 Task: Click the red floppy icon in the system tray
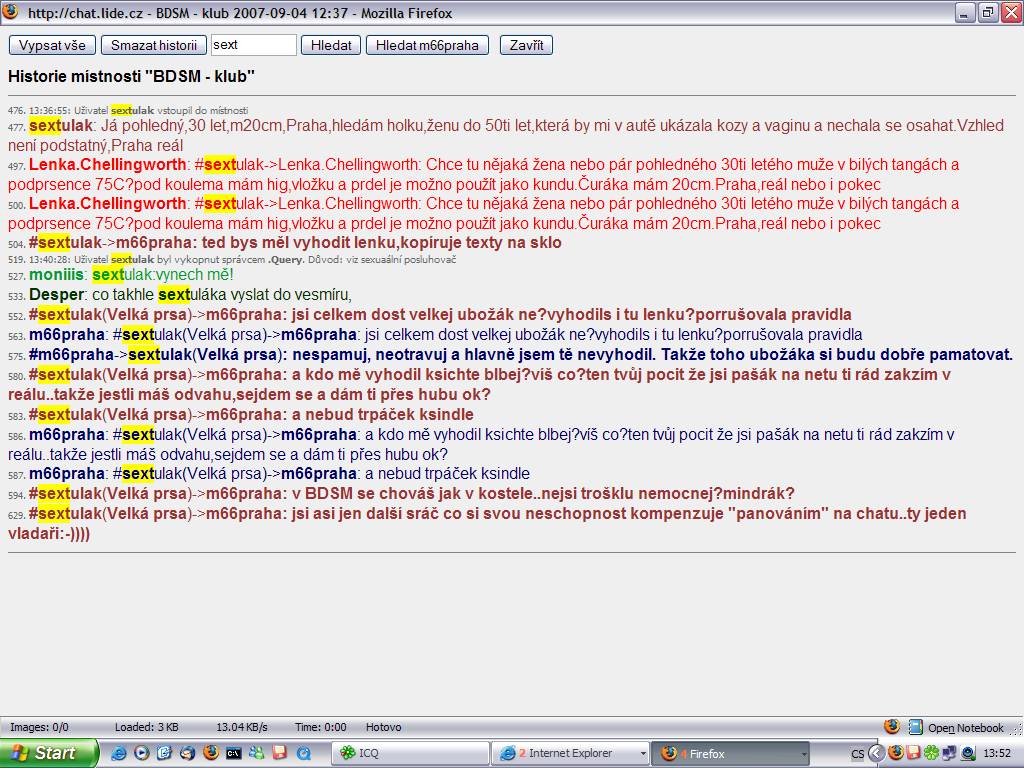pyautogui.click(x=913, y=753)
